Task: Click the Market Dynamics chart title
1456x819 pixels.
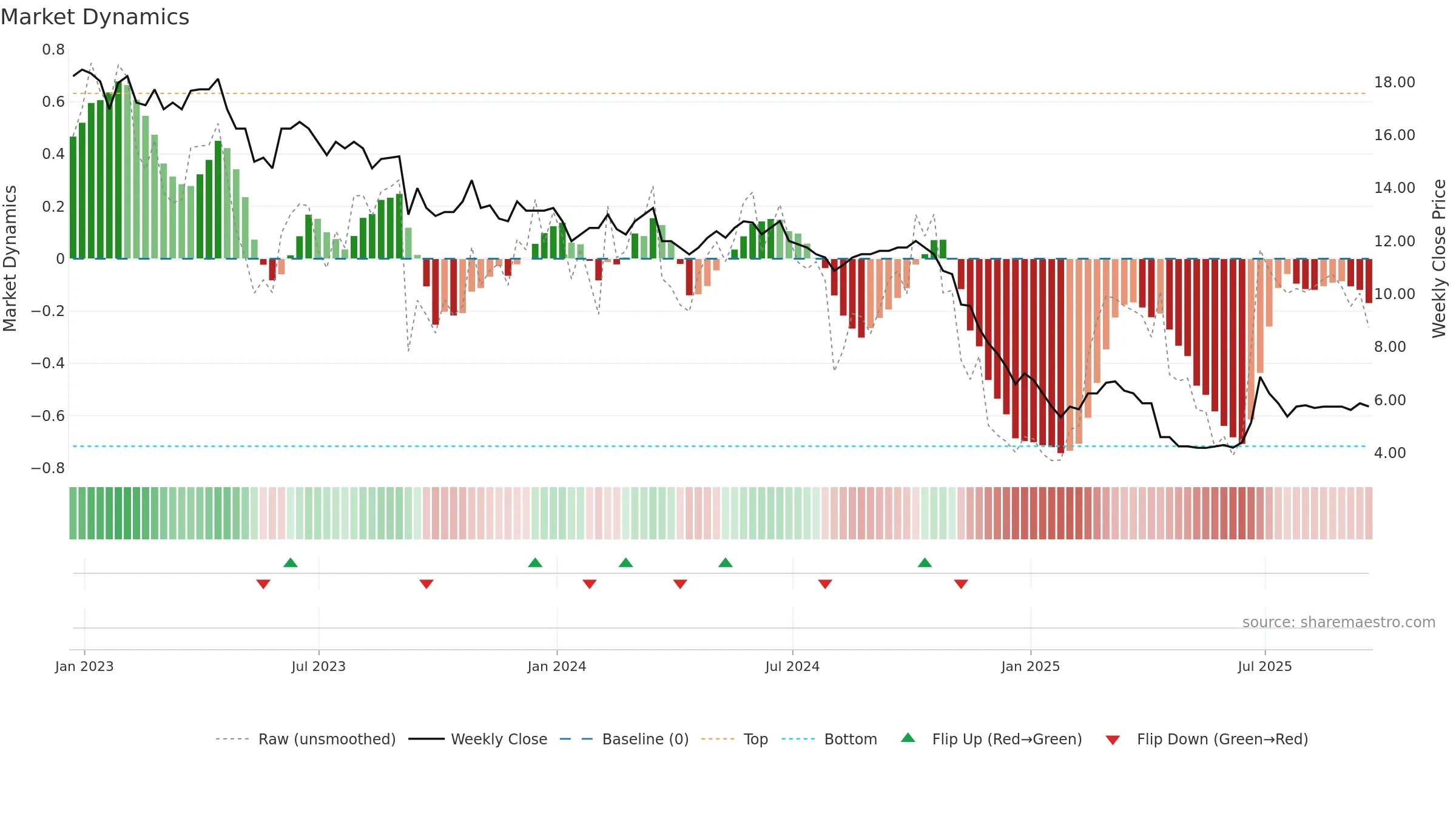Action: (95, 17)
